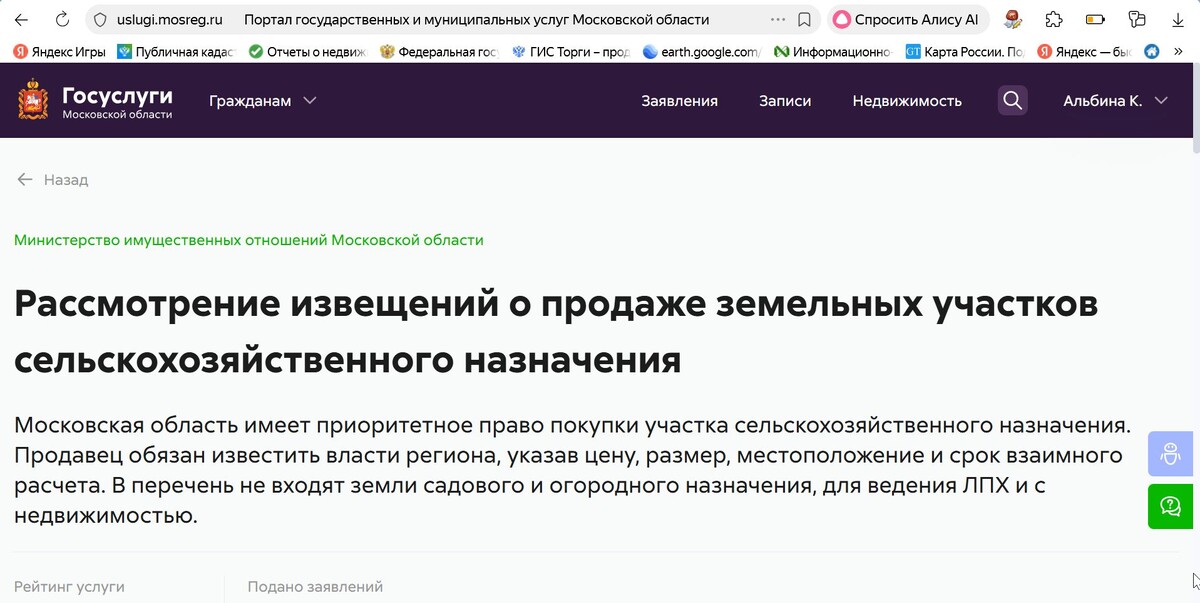Open the Недвижимость menu item
This screenshot has width=1200, height=603.
coord(907,100)
